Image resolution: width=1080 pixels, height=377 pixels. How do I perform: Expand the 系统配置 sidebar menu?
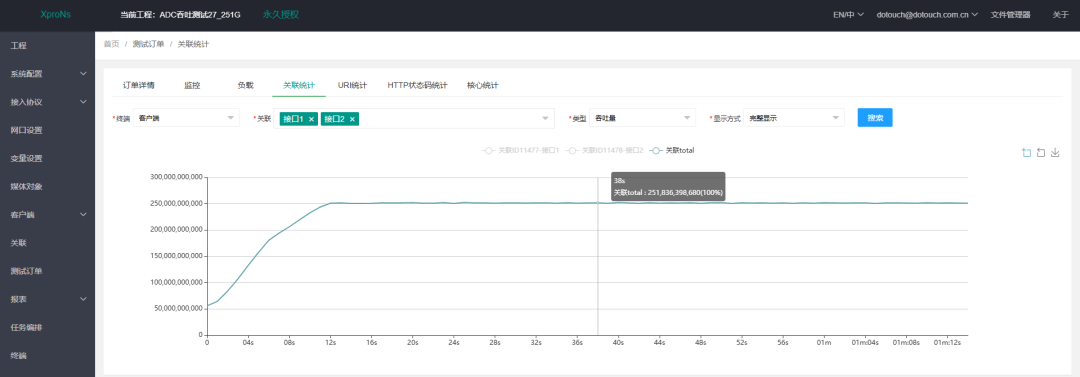click(x=48, y=74)
